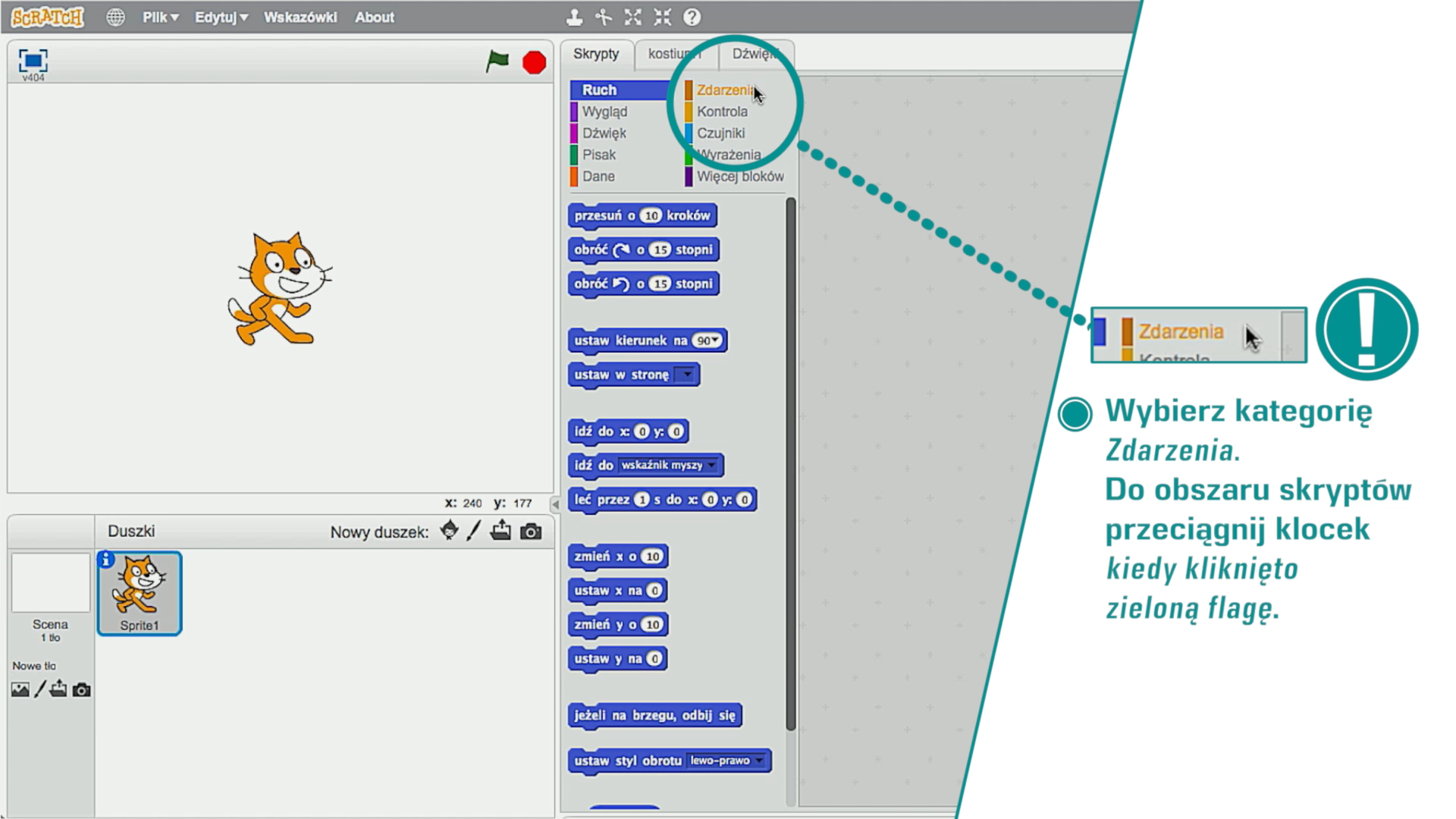Click the green flag to start
The image size is (1456, 819).
pos(497,61)
